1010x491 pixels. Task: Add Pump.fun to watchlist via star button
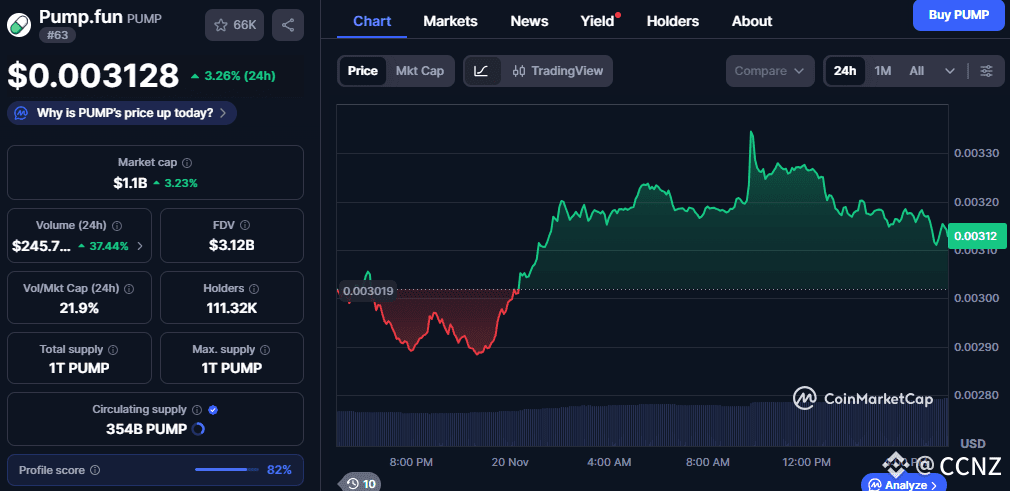tap(234, 25)
